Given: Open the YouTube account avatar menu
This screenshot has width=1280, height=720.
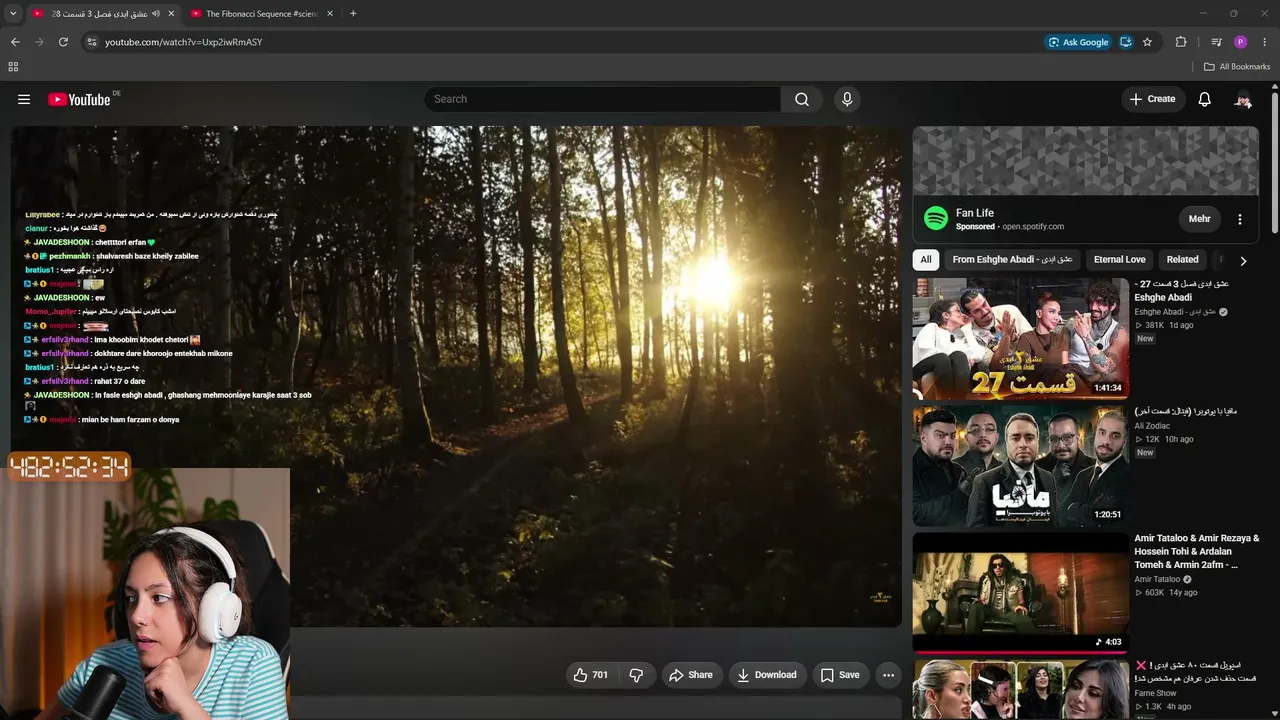Looking at the screenshot, I should click(1243, 99).
